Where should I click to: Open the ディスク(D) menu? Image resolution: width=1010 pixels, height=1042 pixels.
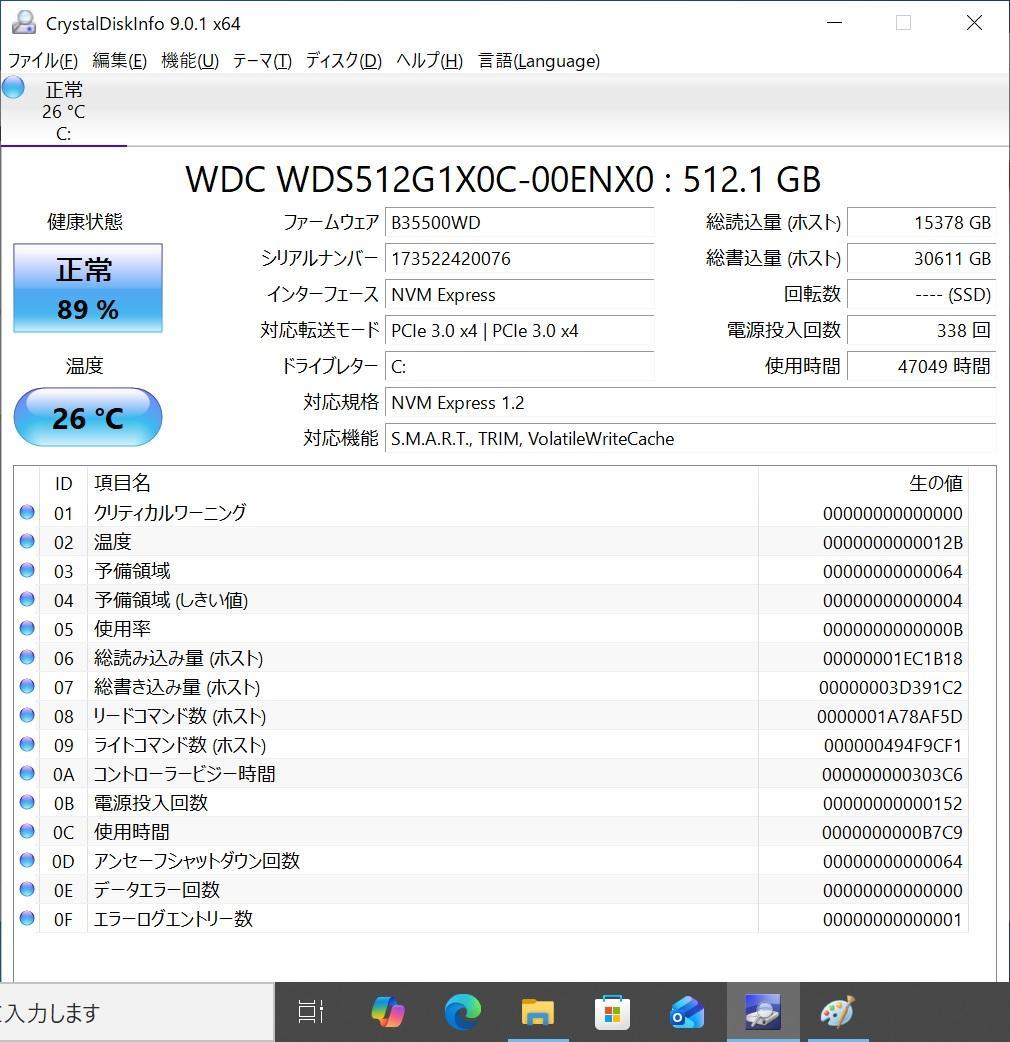click(343, 61)
